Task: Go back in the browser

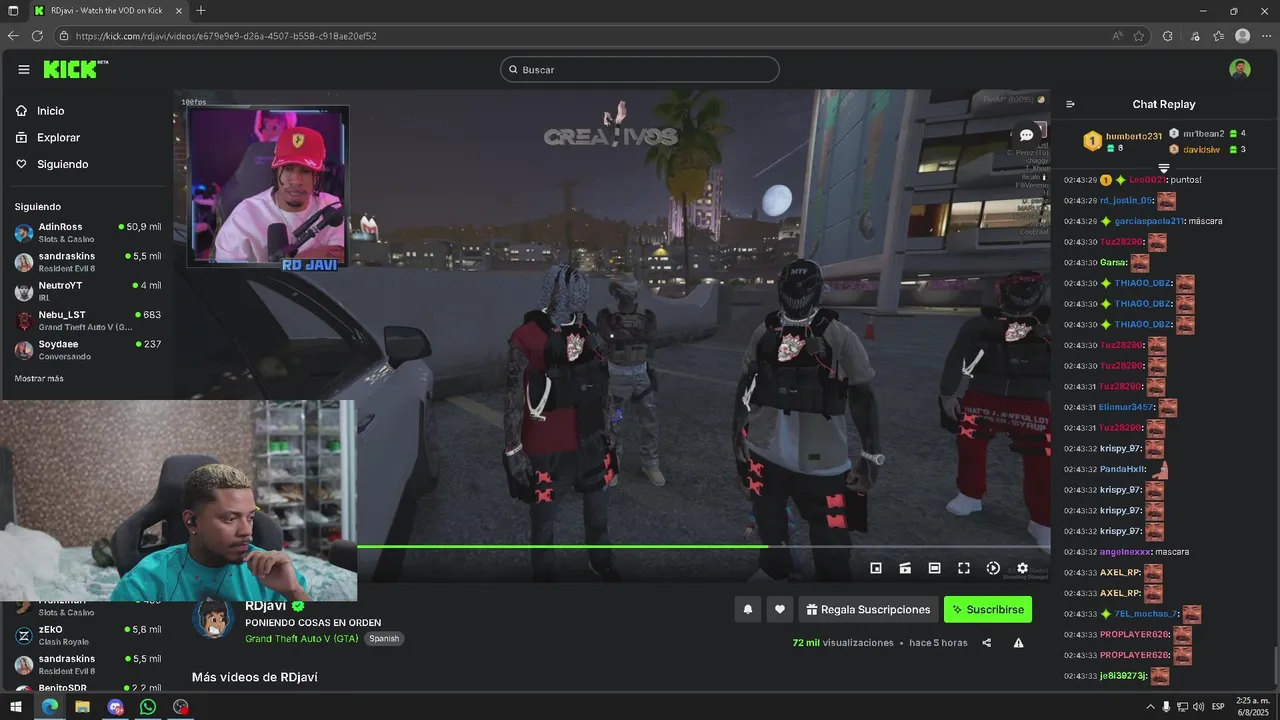Action: (x=13, y=36)
